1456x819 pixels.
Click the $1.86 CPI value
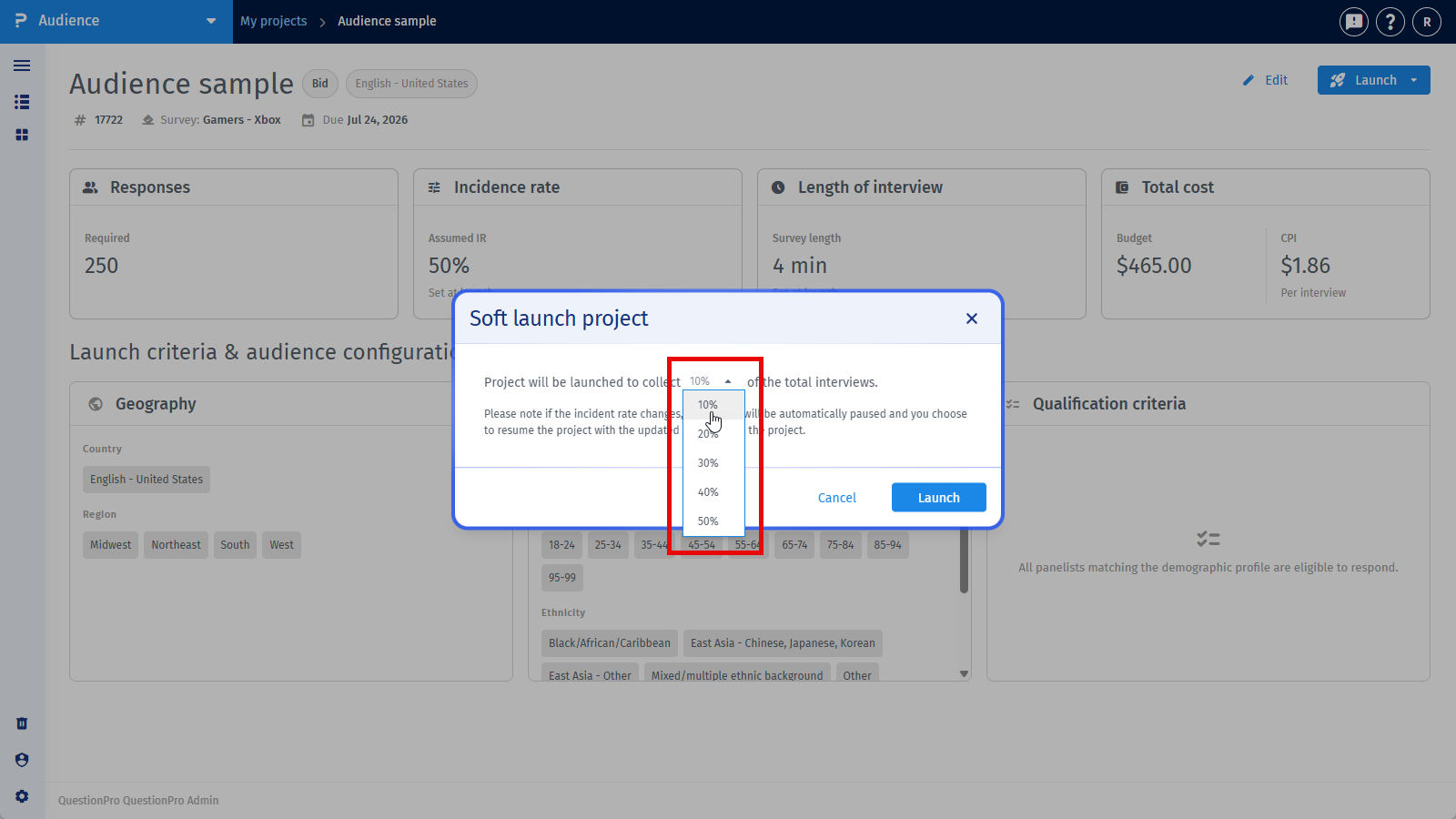tap(1305, 266)
